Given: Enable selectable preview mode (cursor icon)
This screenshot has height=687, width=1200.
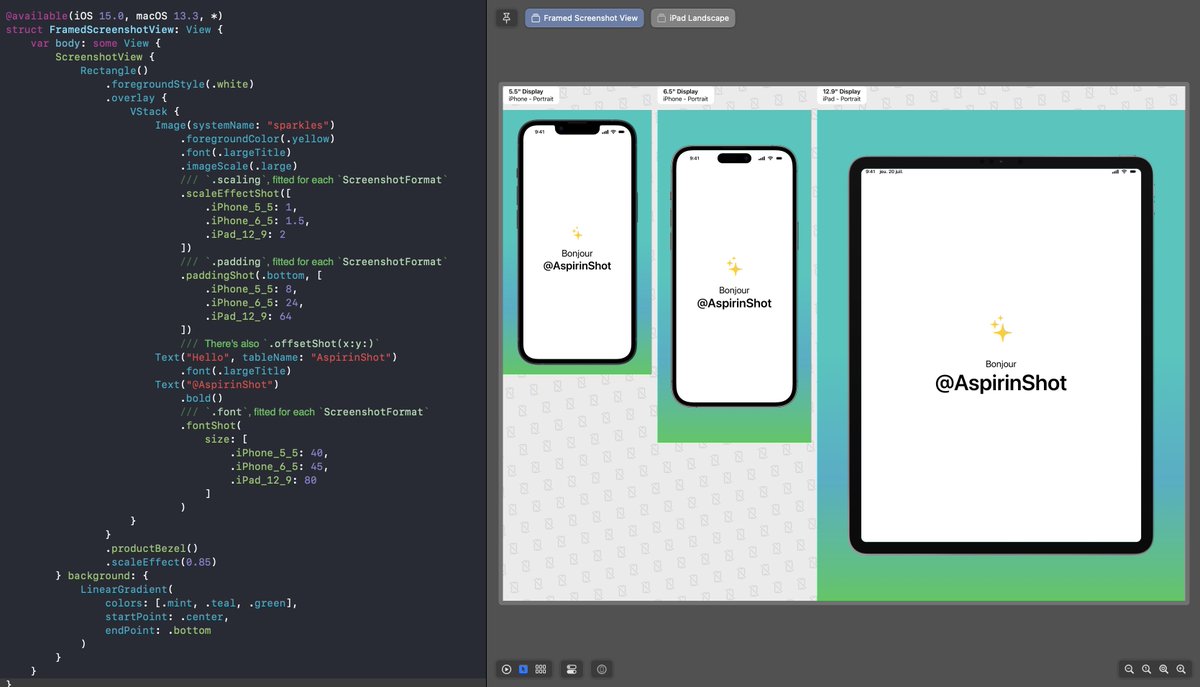Looking at the screenshot, I should click(x=523, y=669).
